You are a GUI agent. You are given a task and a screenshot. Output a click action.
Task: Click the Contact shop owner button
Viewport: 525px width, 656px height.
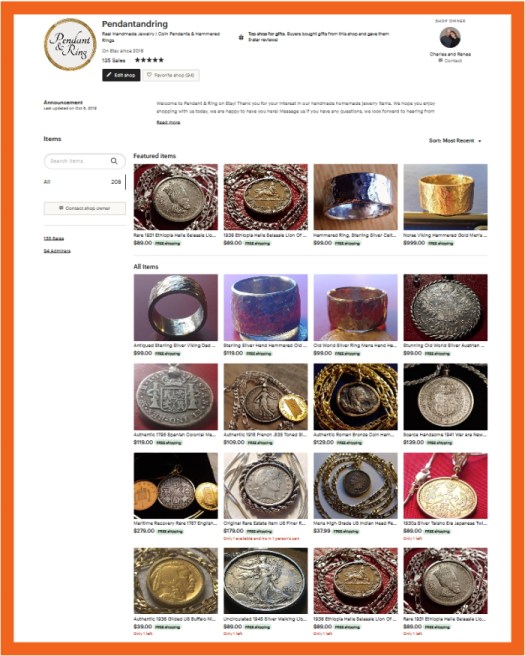(x=85, y=208)
